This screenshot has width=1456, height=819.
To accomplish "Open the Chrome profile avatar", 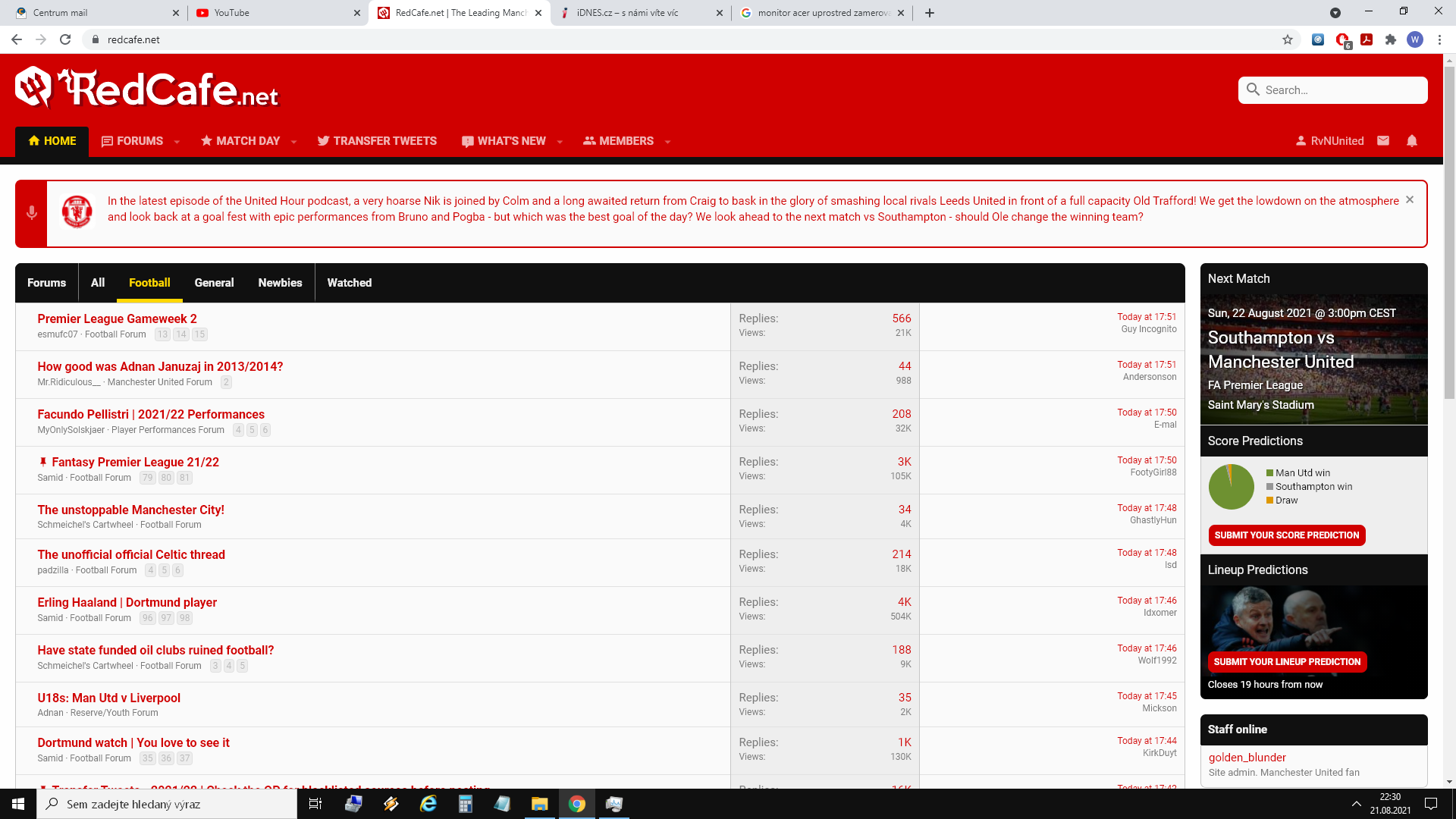I will [x=1415, y=39].
